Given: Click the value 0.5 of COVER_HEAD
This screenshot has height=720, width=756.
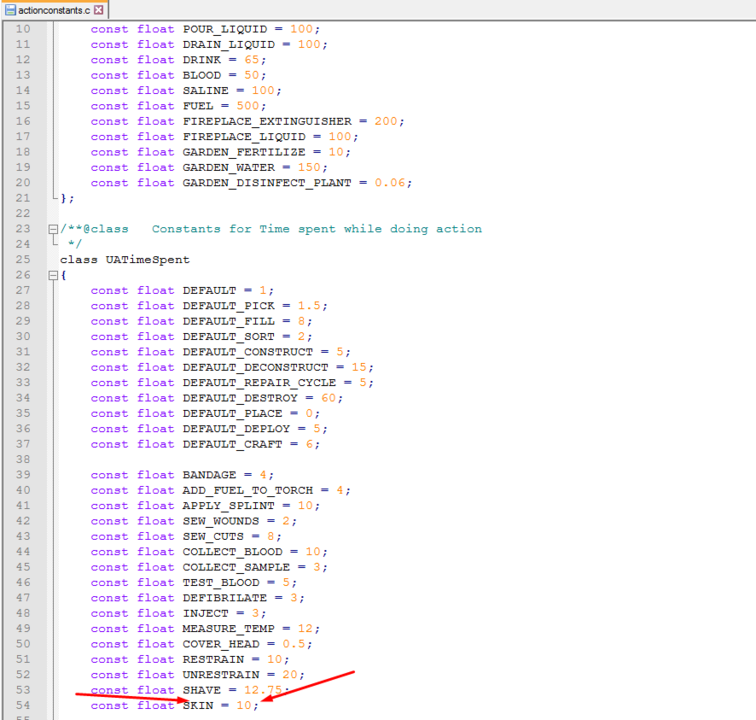Looking at the screenshot, I should pos(294,644).
